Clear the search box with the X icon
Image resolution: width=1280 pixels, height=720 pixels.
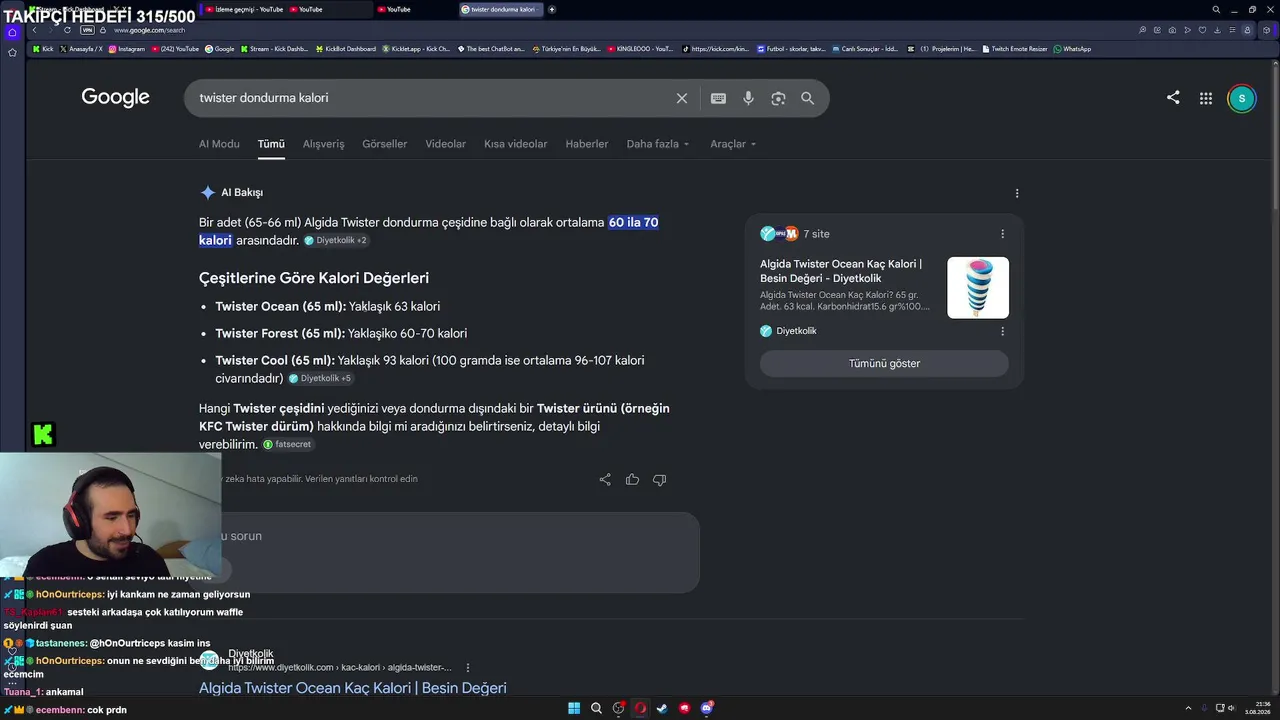[682, 98]
